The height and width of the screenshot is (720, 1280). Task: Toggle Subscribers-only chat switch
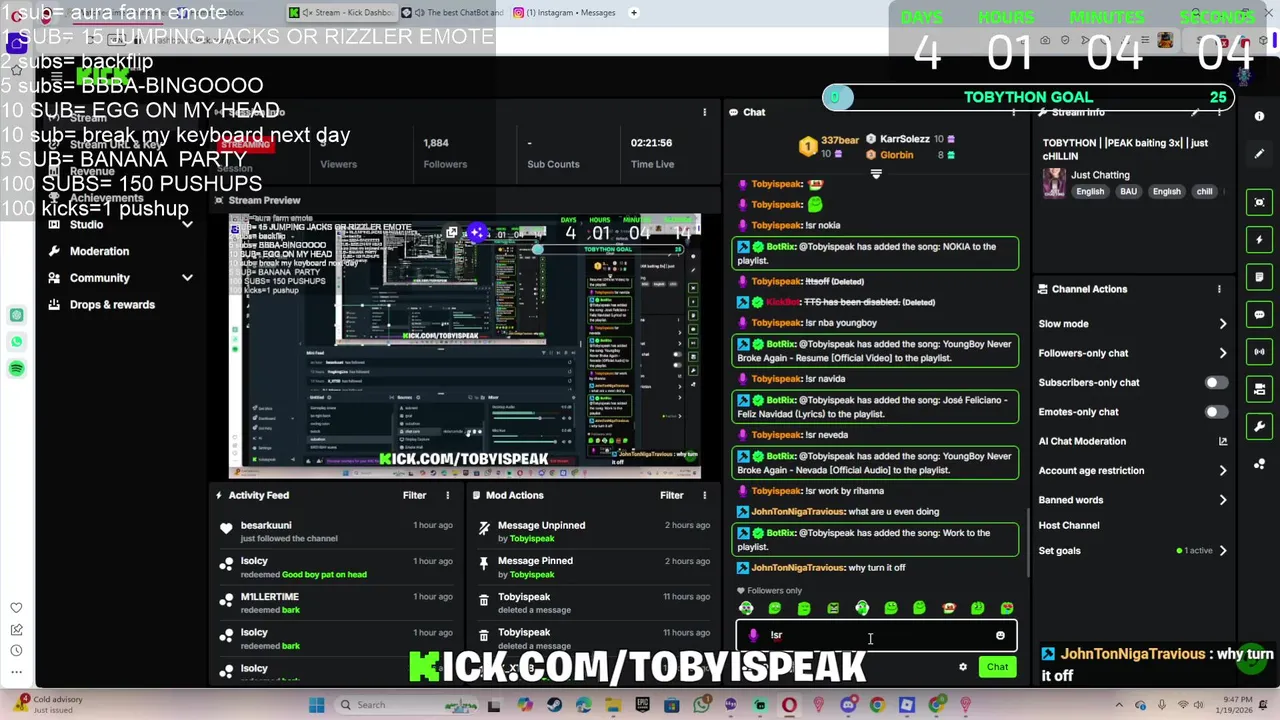[x=1214, y=383]
